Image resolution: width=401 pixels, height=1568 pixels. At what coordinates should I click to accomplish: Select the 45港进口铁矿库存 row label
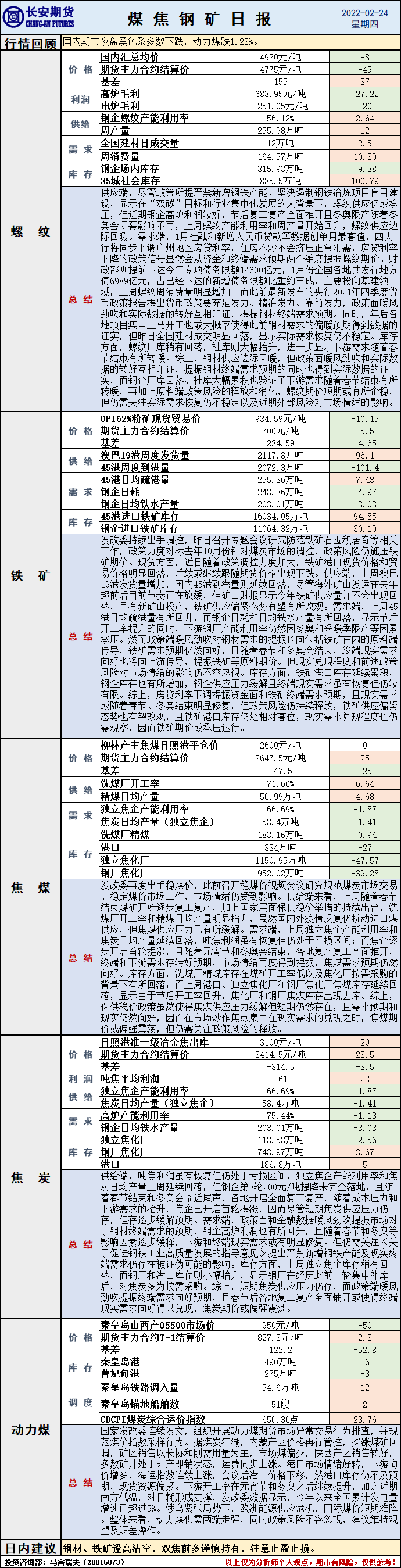pyautogui.click(x=140, y=516)
